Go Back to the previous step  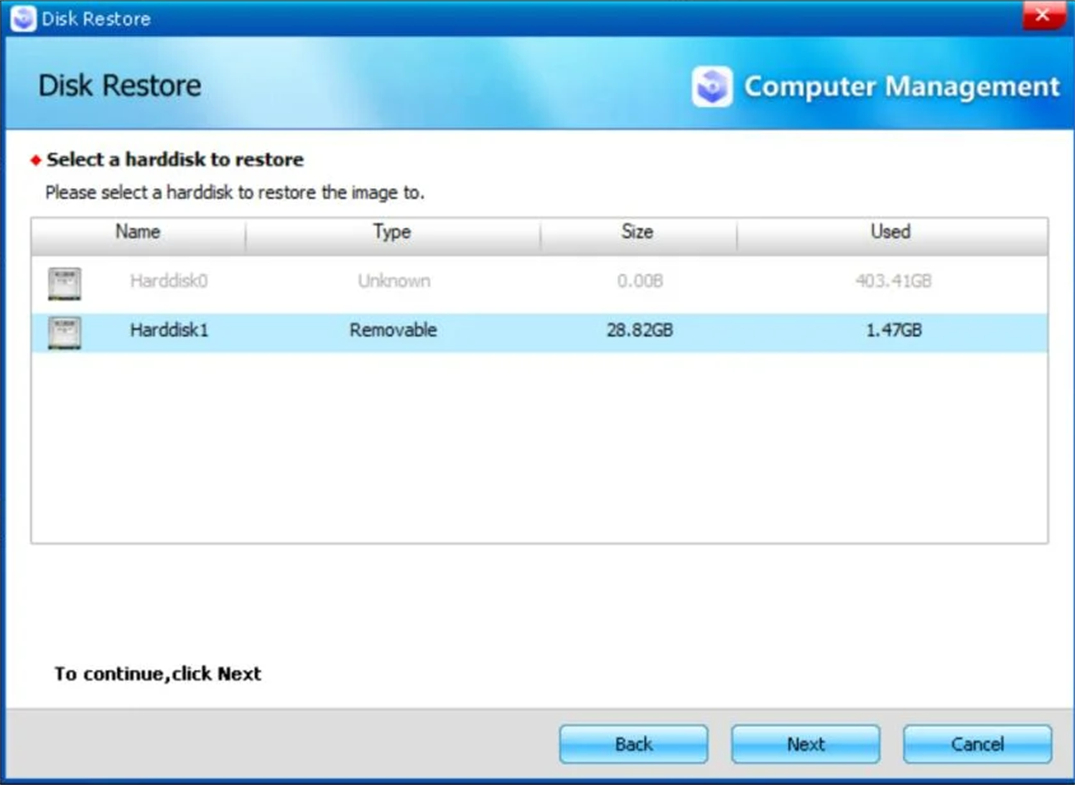click(633, 744)
